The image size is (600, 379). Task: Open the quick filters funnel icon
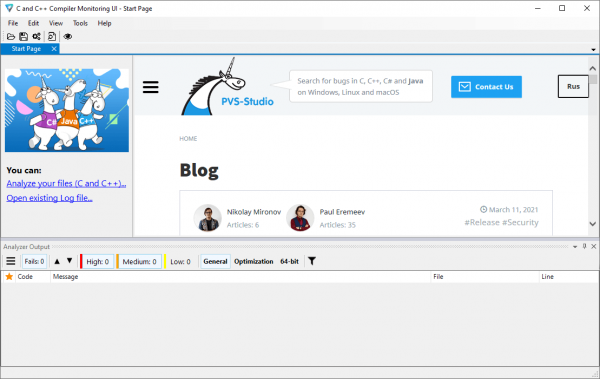(x=312, y=261)
